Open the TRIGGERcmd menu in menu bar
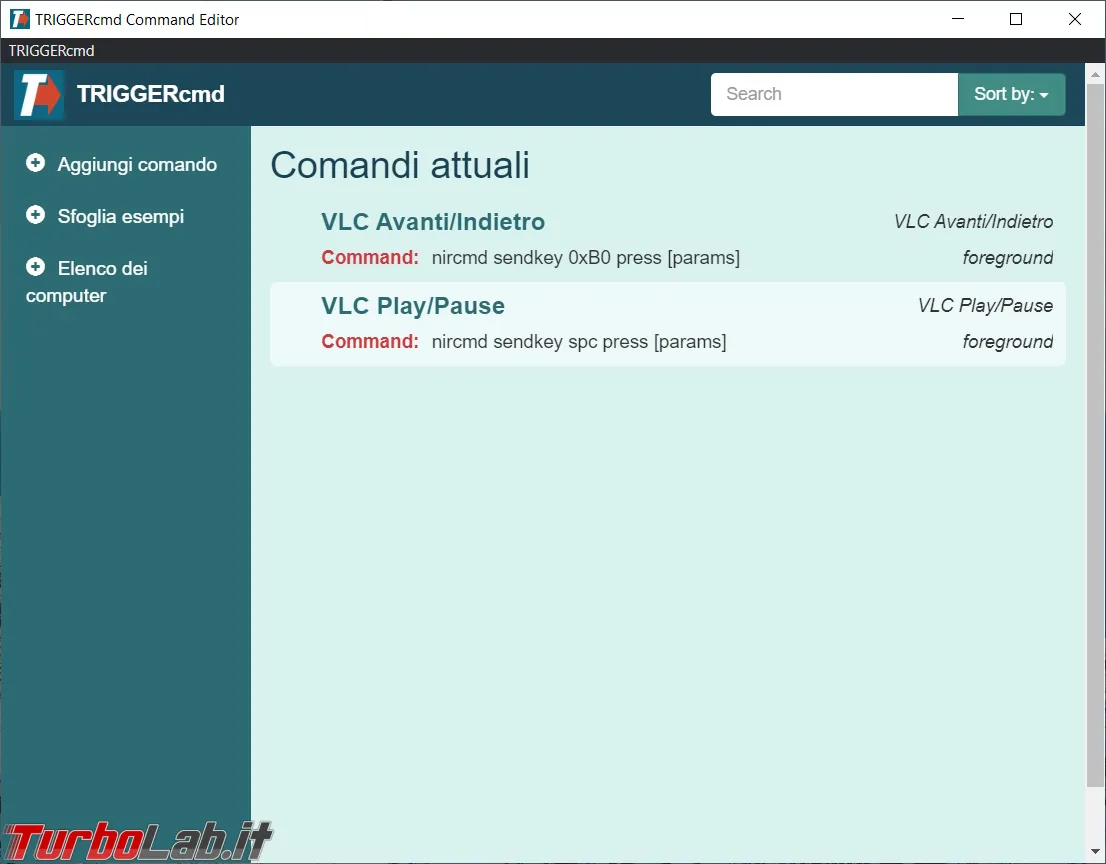 click(x=51, y=51)
